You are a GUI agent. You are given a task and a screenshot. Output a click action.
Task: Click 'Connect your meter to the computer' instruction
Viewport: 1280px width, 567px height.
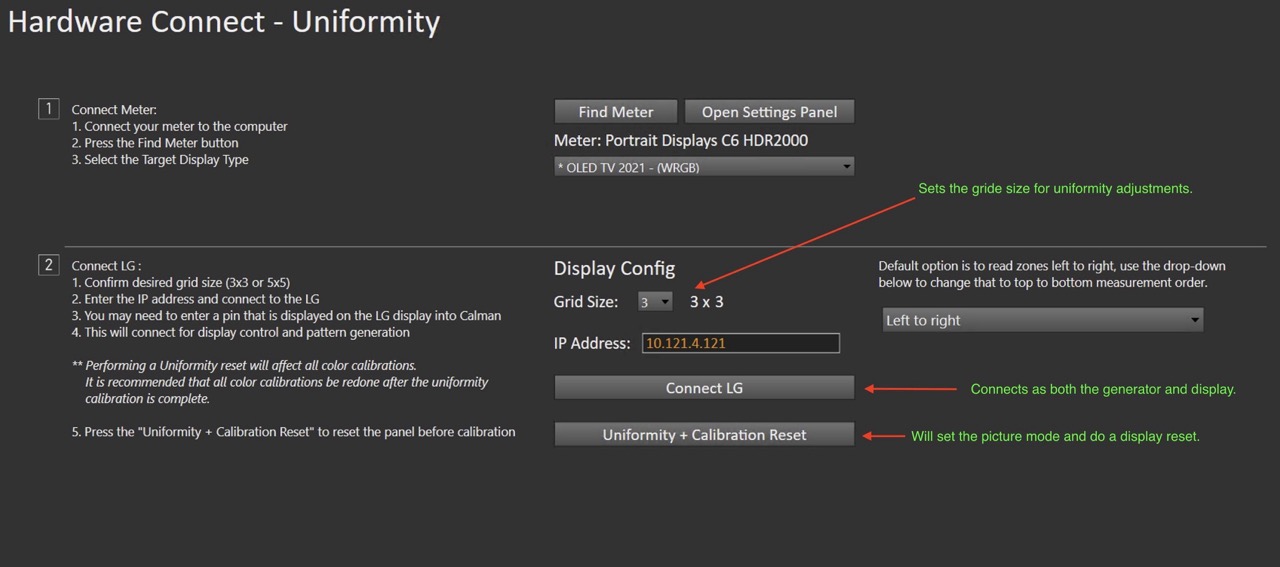tap(179, 127)
